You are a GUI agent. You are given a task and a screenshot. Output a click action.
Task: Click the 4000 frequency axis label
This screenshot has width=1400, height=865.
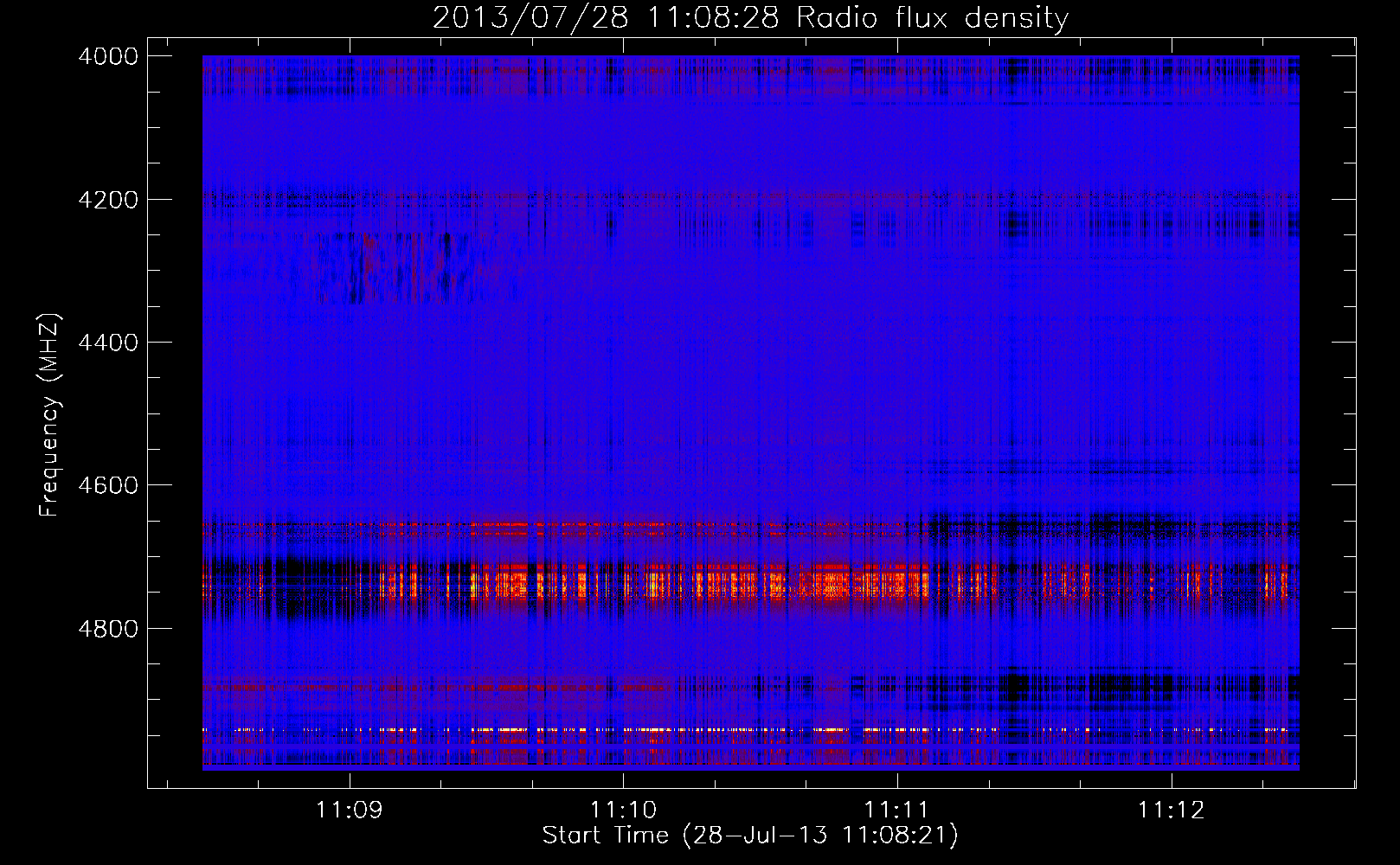[x=108, y=56]
